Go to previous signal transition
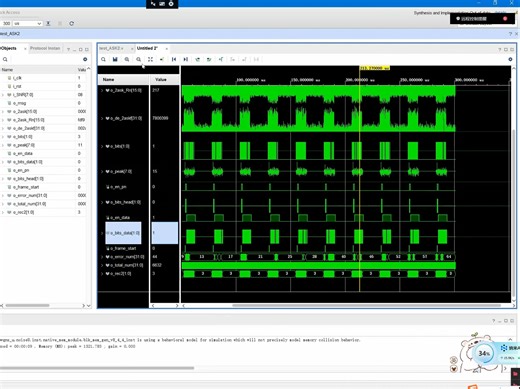This screenshot has width=520, height=389. [197, 59]
